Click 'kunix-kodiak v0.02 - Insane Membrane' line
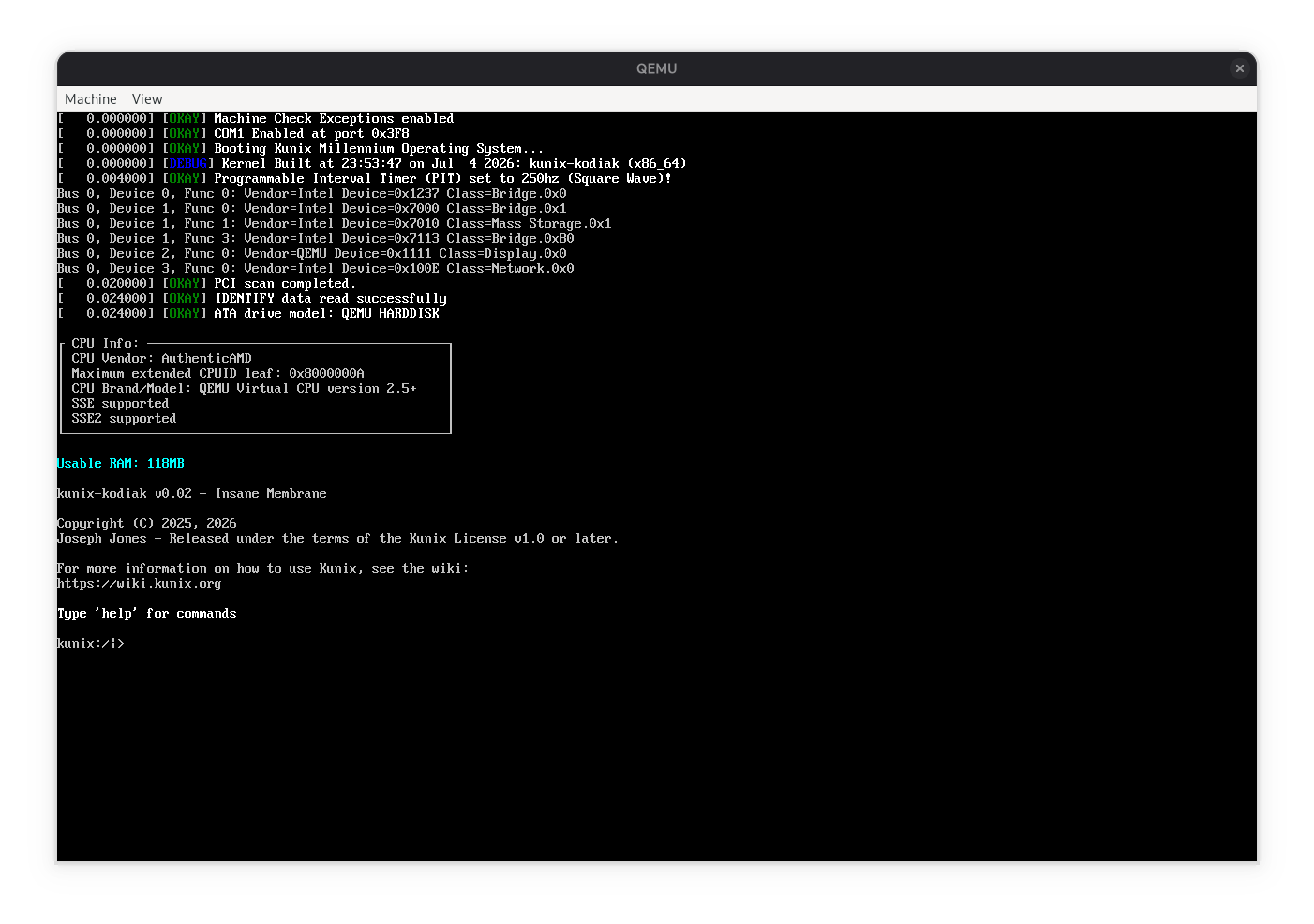This screenshot has width=1314, height=924. coord(192,494)
